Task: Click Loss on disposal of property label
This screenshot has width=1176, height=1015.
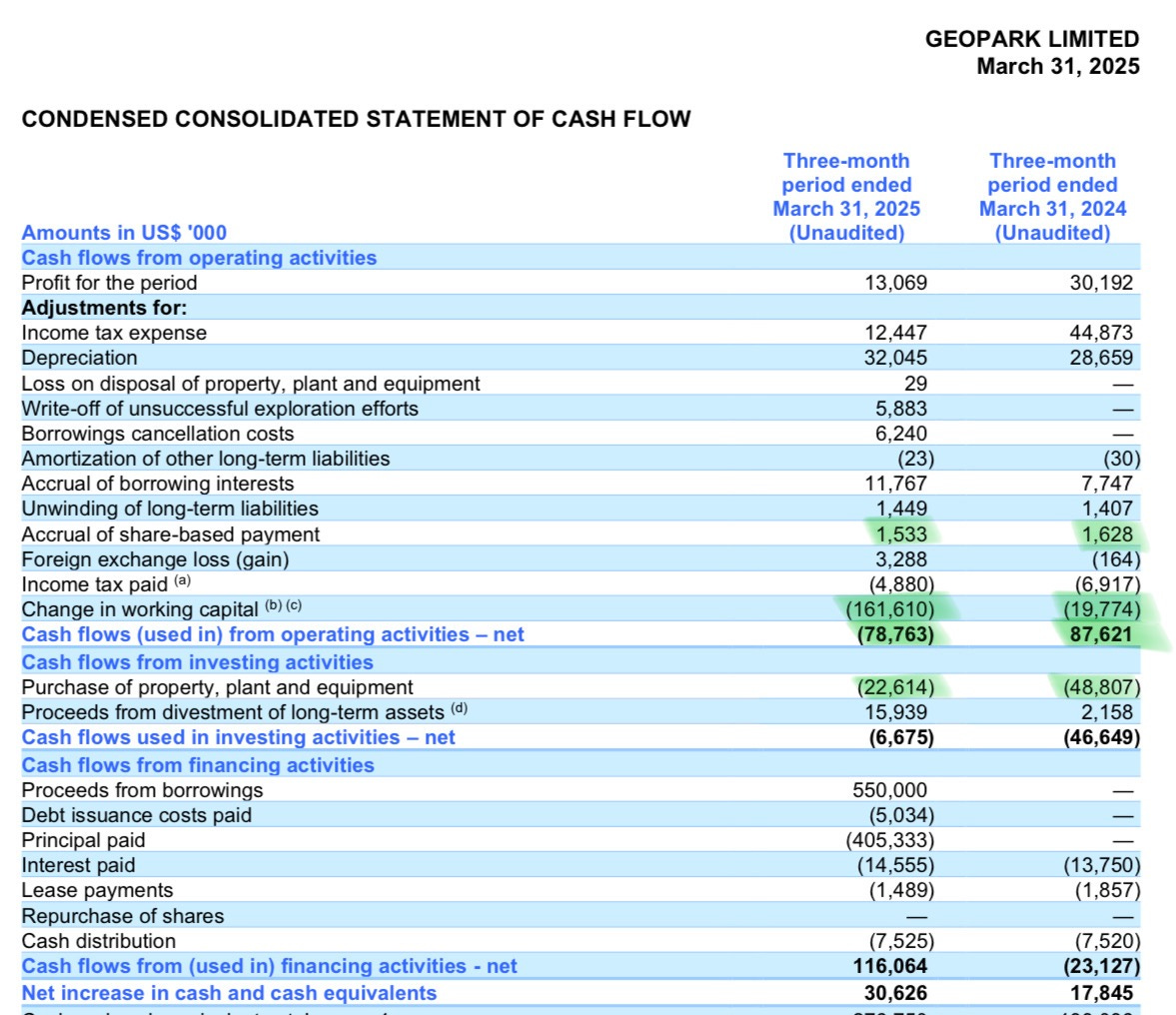Action: pyautogui.click(x=251, y=384)
